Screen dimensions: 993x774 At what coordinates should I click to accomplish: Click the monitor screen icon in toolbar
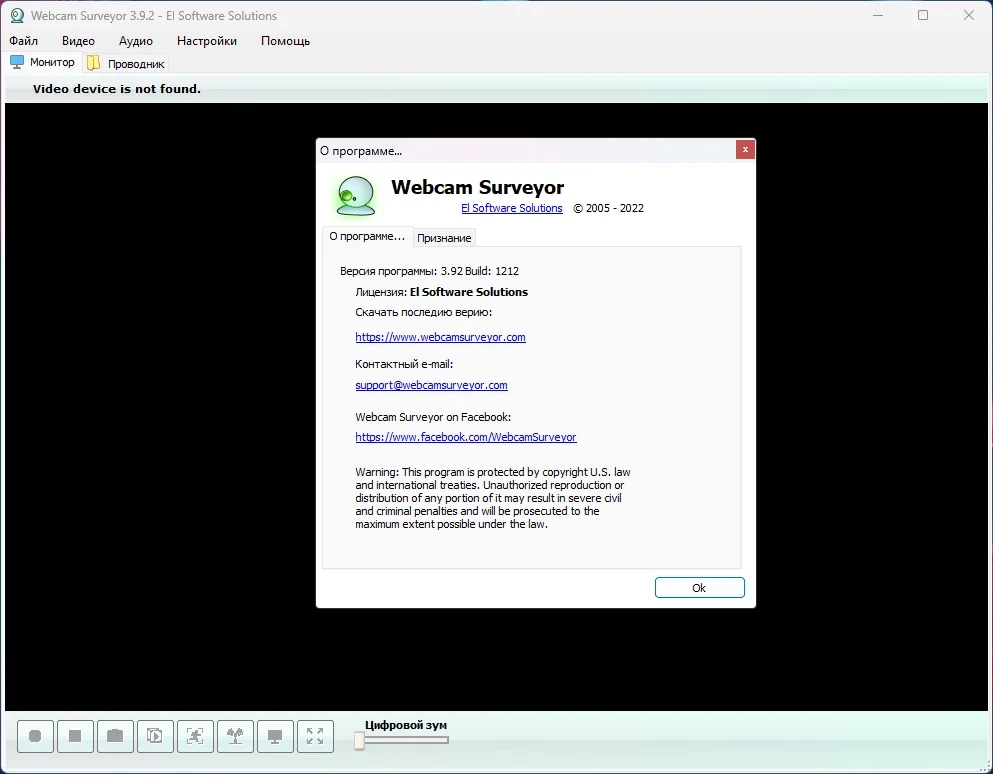tap(275, 736)
